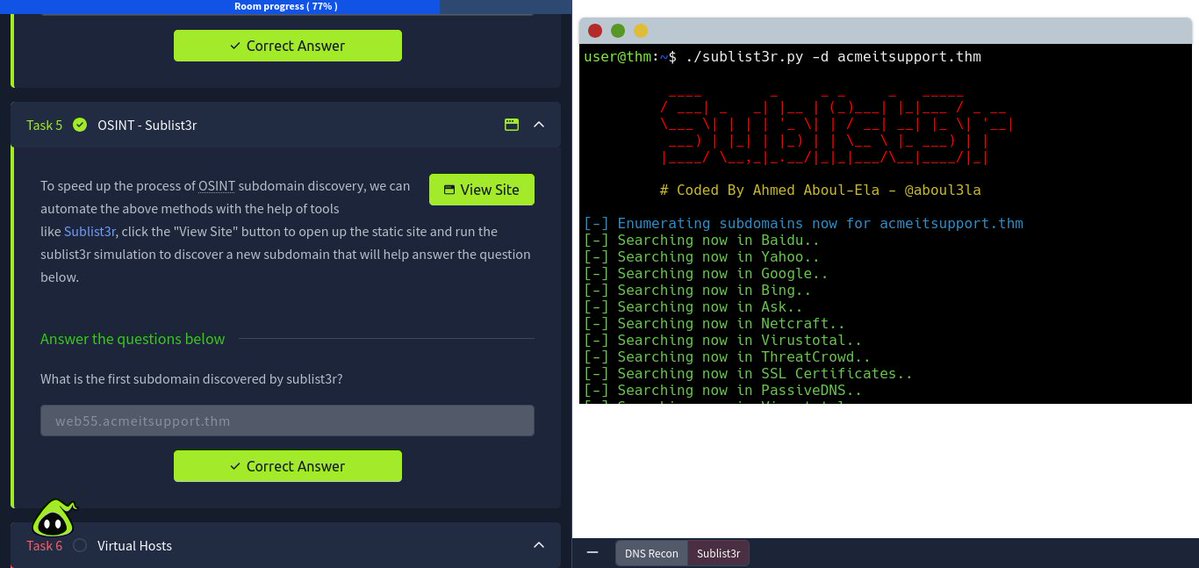Switch to the Sublist3r tab

tap(718, 553)
